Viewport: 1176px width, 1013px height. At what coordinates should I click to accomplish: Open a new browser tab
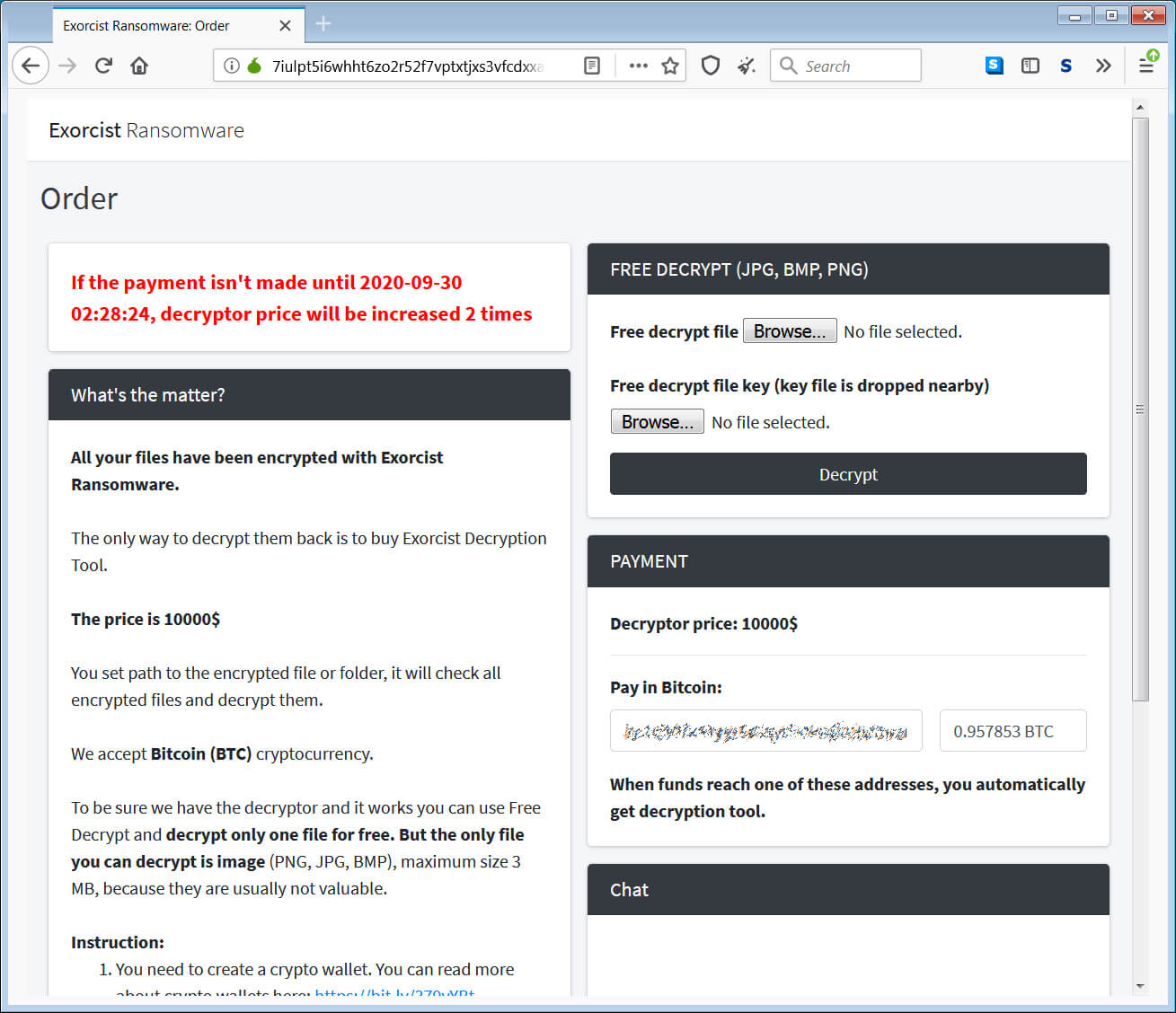point(323,24)
